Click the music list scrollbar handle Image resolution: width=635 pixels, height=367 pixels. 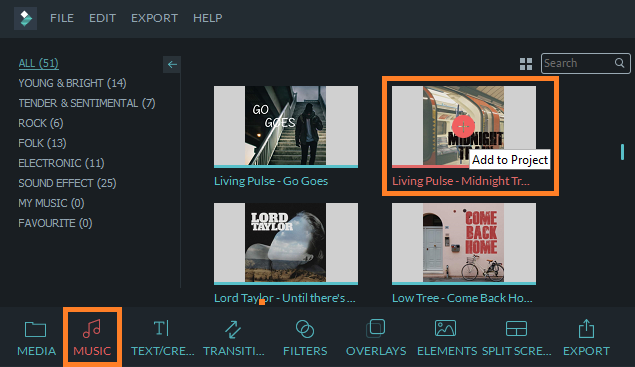(x=622, y=152)
